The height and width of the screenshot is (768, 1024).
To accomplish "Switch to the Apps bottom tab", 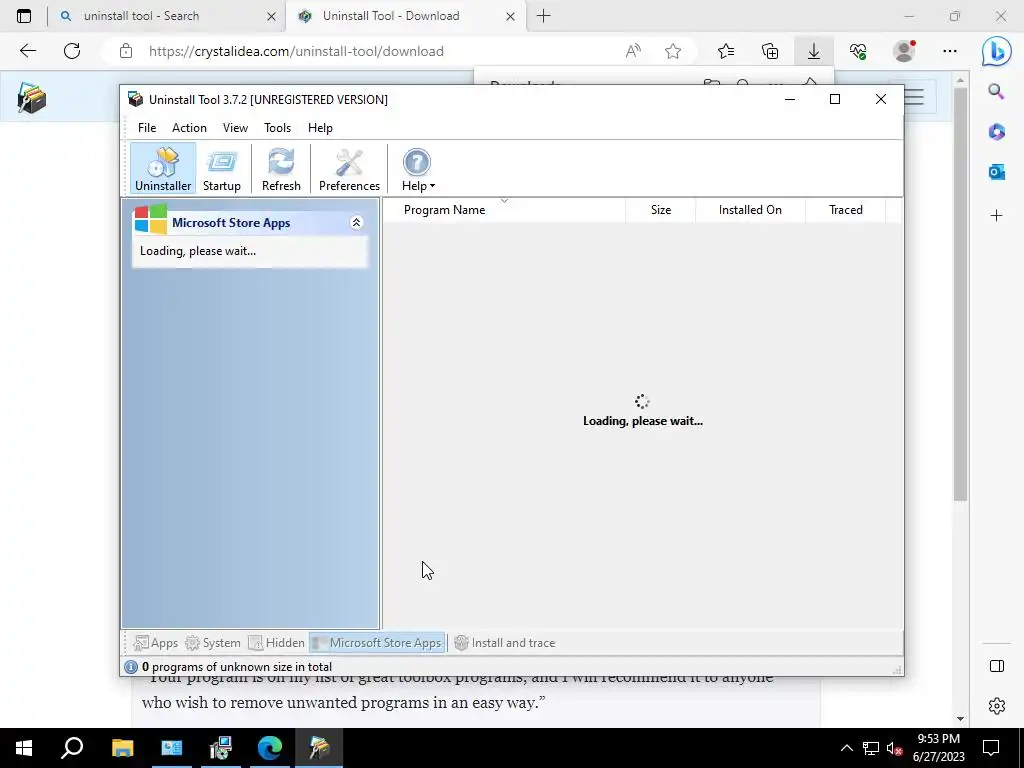I will [155, 643].
